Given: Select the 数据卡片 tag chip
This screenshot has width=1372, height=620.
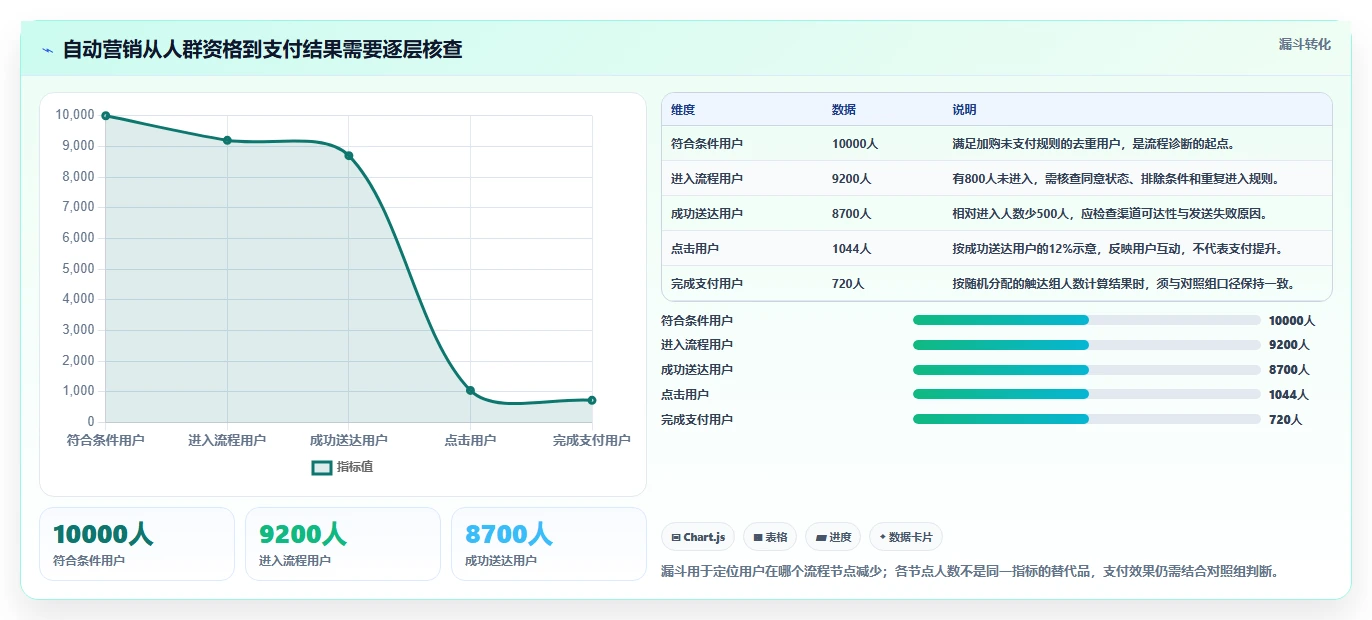Looking at the screenshot, I should pyautogui.click(x=906, y=537).
